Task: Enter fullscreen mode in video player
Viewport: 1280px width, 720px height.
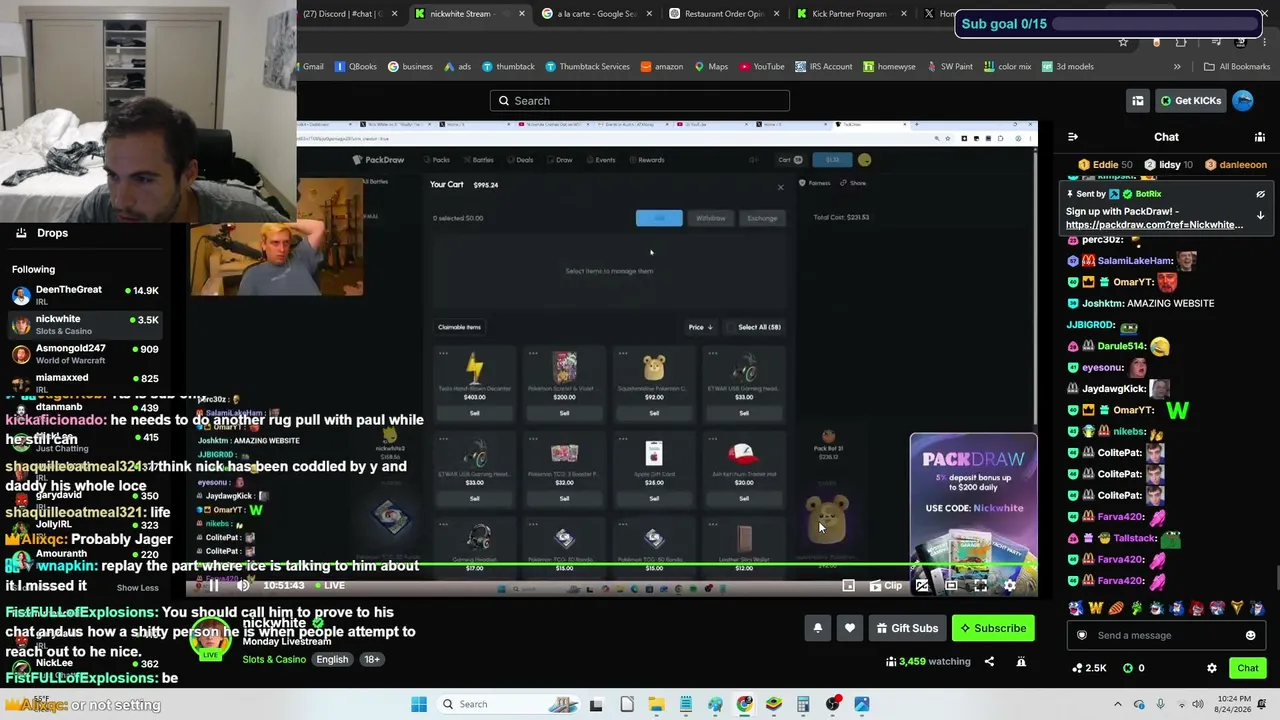Action: coord(980,586)
